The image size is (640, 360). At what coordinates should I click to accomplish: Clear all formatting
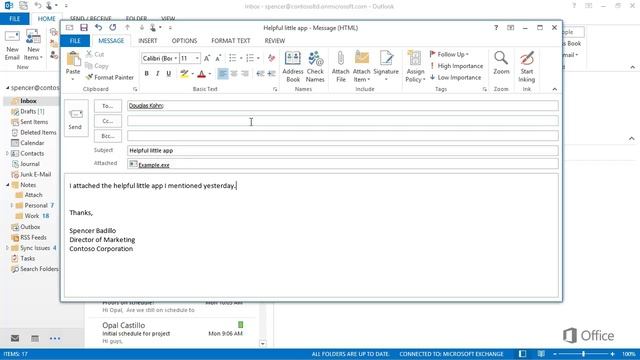[x=271, y=58]
